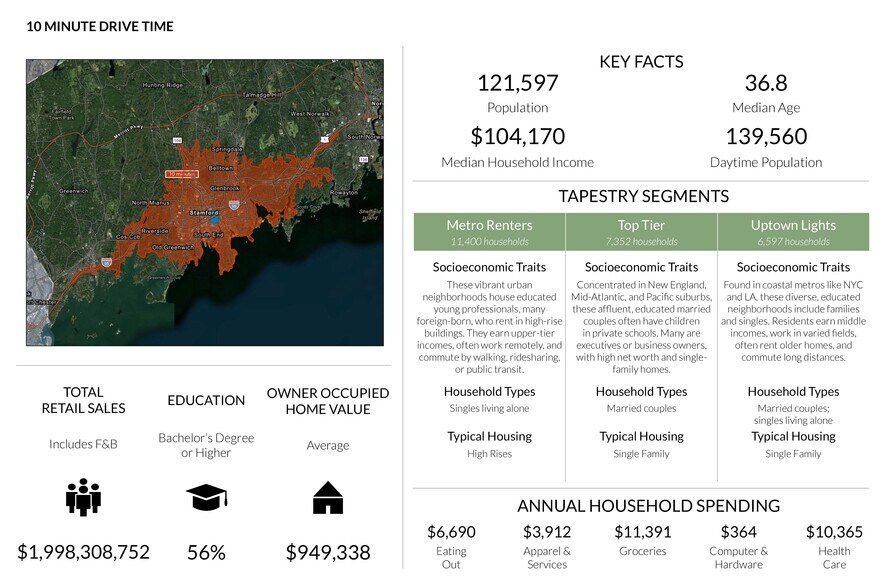The width and height of the screenshot is (884, 588).
Task: Select the Uptown Lights segment header
Action: coord(793,232)
